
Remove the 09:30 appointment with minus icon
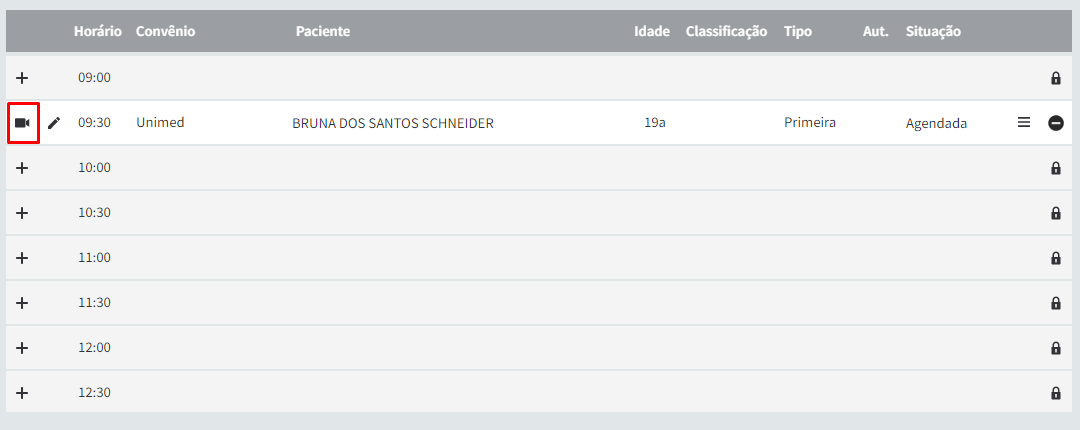click(x=1056, y=123)
